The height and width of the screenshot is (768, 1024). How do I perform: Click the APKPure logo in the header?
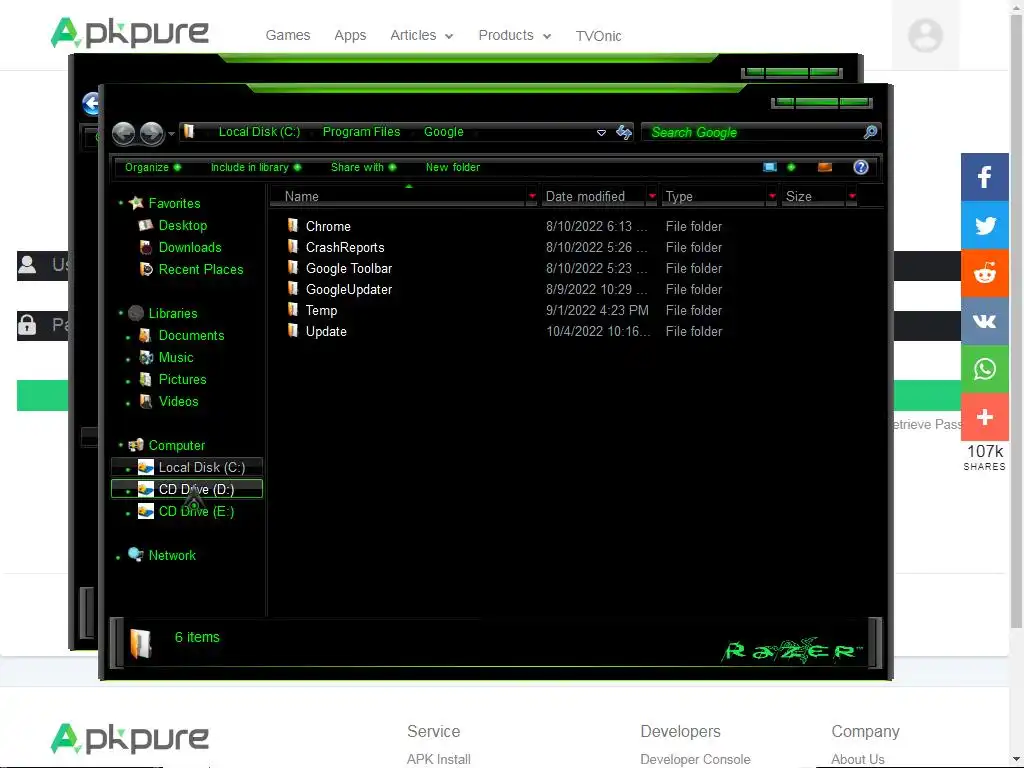[130, 33]
